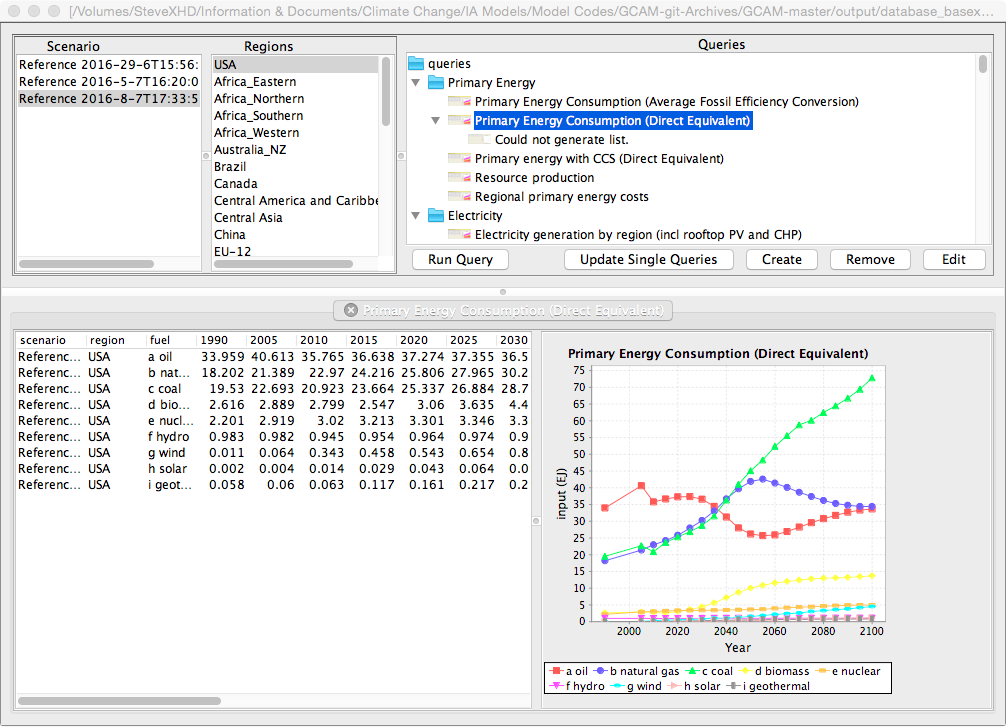Select the Primary Energy Consumption results tab

(503, 311)
